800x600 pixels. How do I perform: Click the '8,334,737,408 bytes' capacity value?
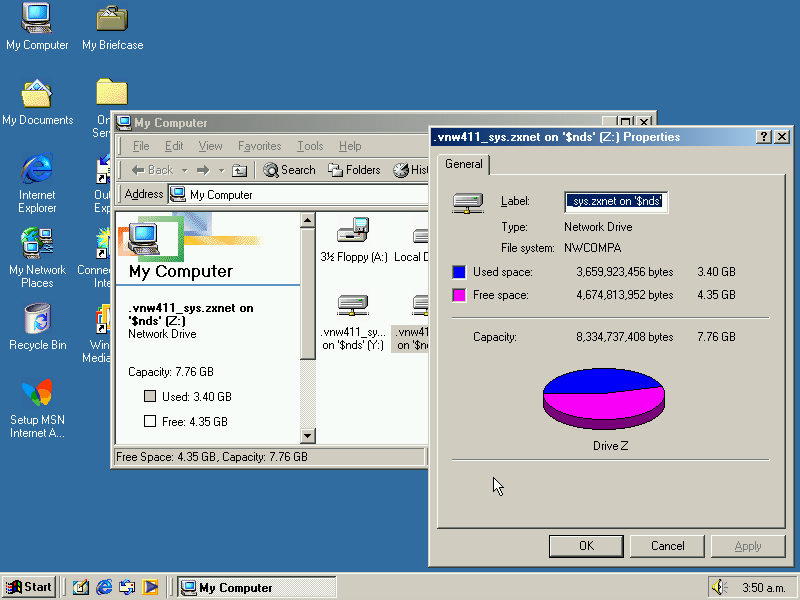[624, 337]
